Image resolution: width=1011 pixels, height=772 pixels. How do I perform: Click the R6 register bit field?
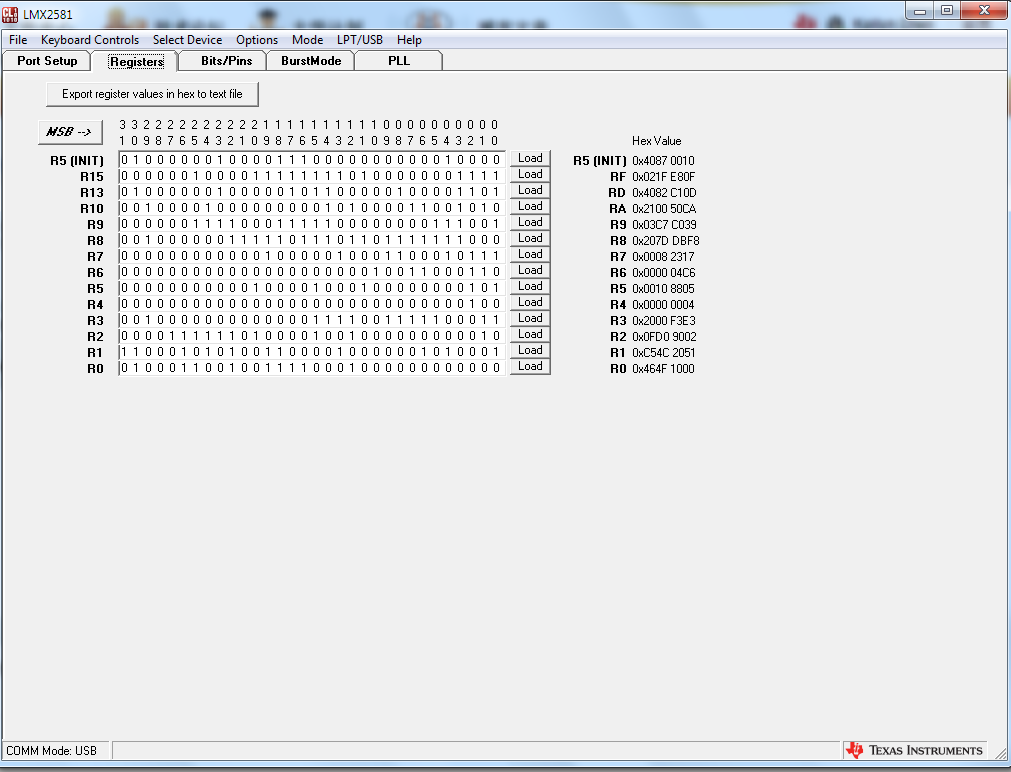[312, 272]
